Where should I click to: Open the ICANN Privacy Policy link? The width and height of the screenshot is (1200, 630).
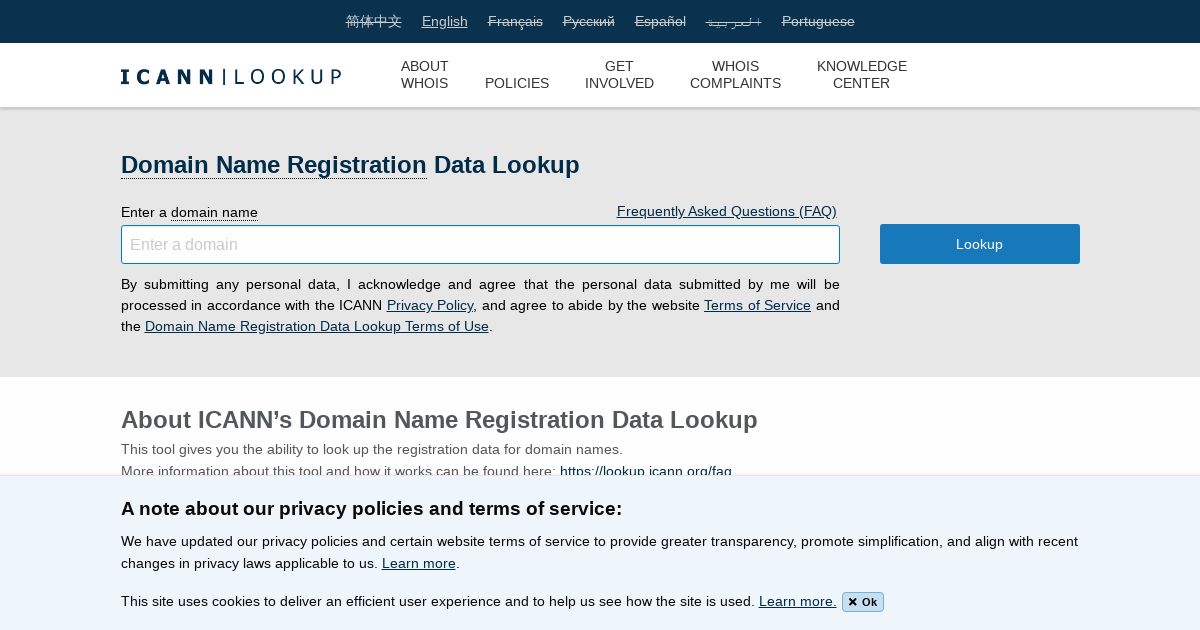(x=430, y=305)
